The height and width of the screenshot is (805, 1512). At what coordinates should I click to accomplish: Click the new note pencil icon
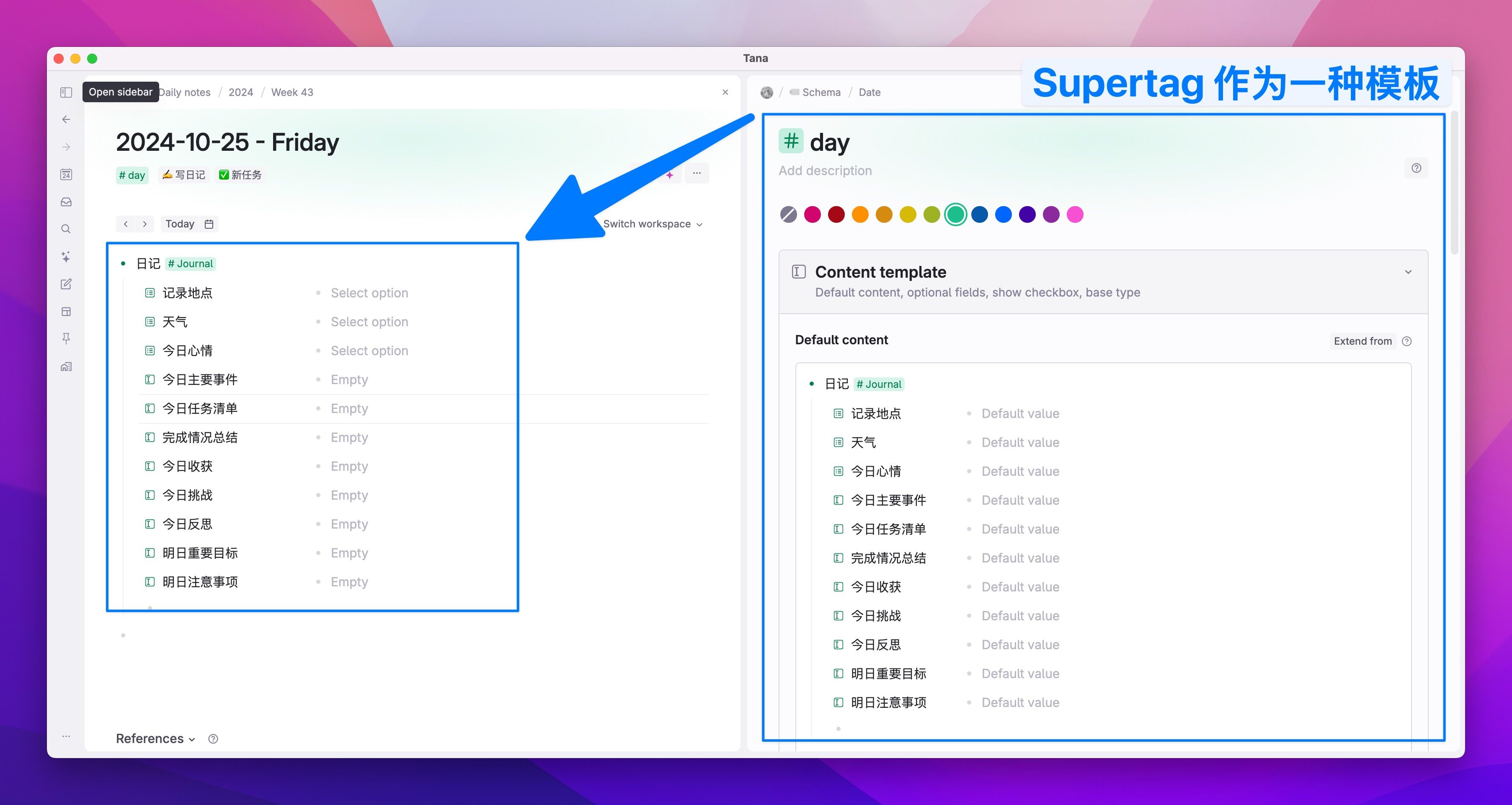pyautogui.click(x=66, y=284)
